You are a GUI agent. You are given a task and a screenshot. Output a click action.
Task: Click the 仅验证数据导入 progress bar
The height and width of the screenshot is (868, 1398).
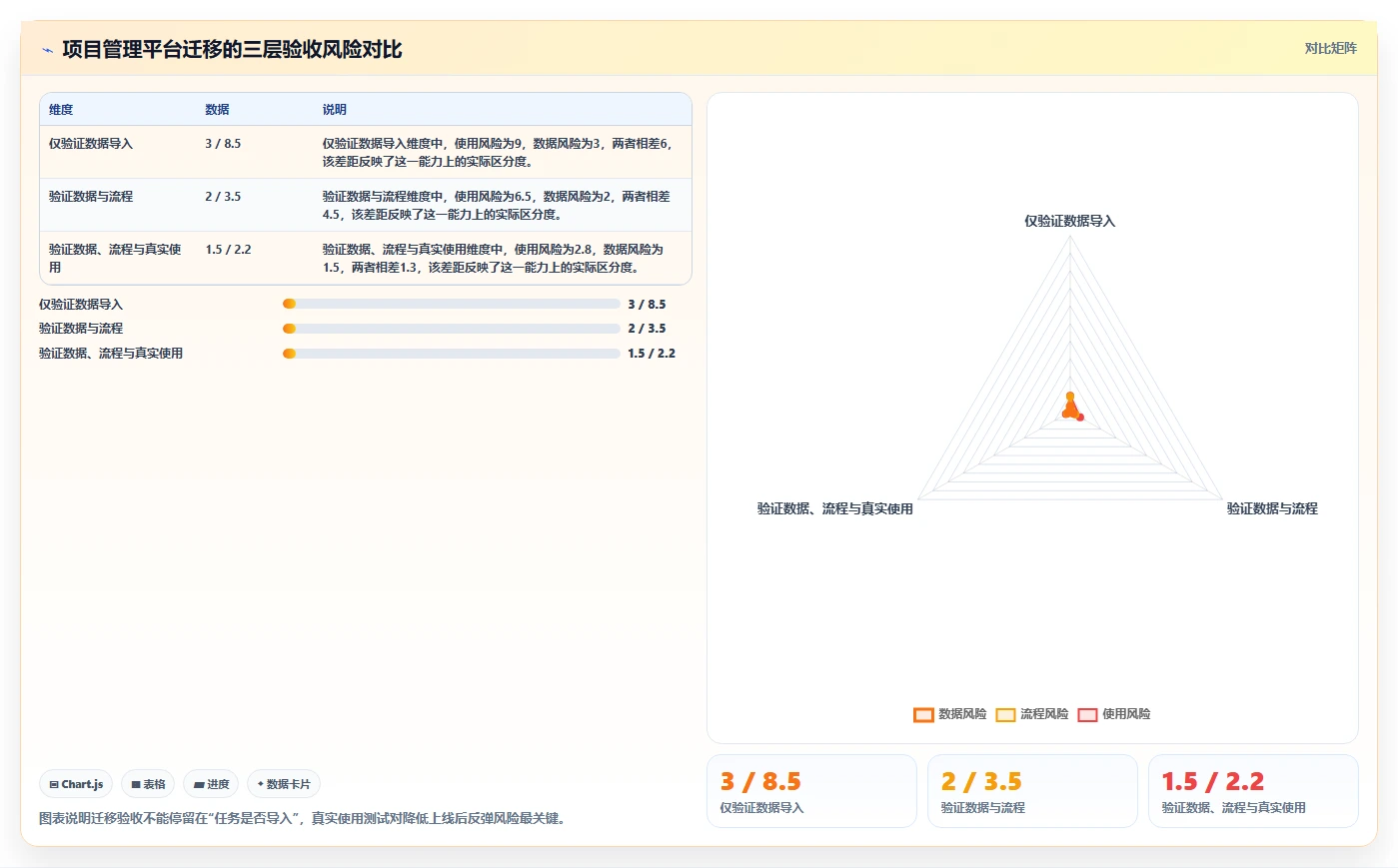(452, 304)
